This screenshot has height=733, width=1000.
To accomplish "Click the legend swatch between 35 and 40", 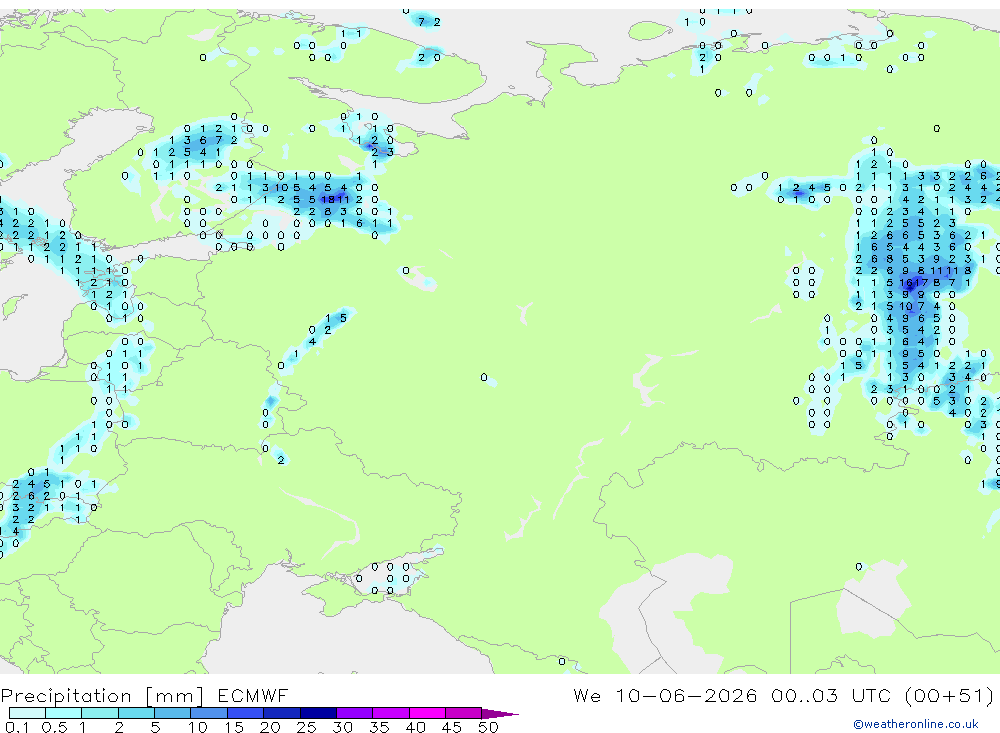I will pyautogui.click(x=391, y=713).
